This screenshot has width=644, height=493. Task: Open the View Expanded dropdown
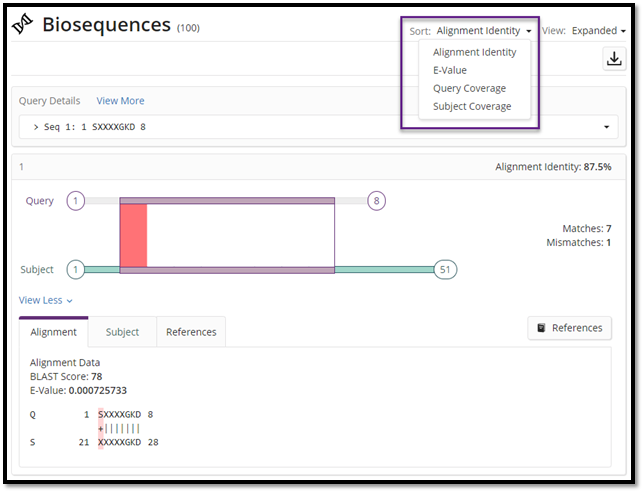598,31
